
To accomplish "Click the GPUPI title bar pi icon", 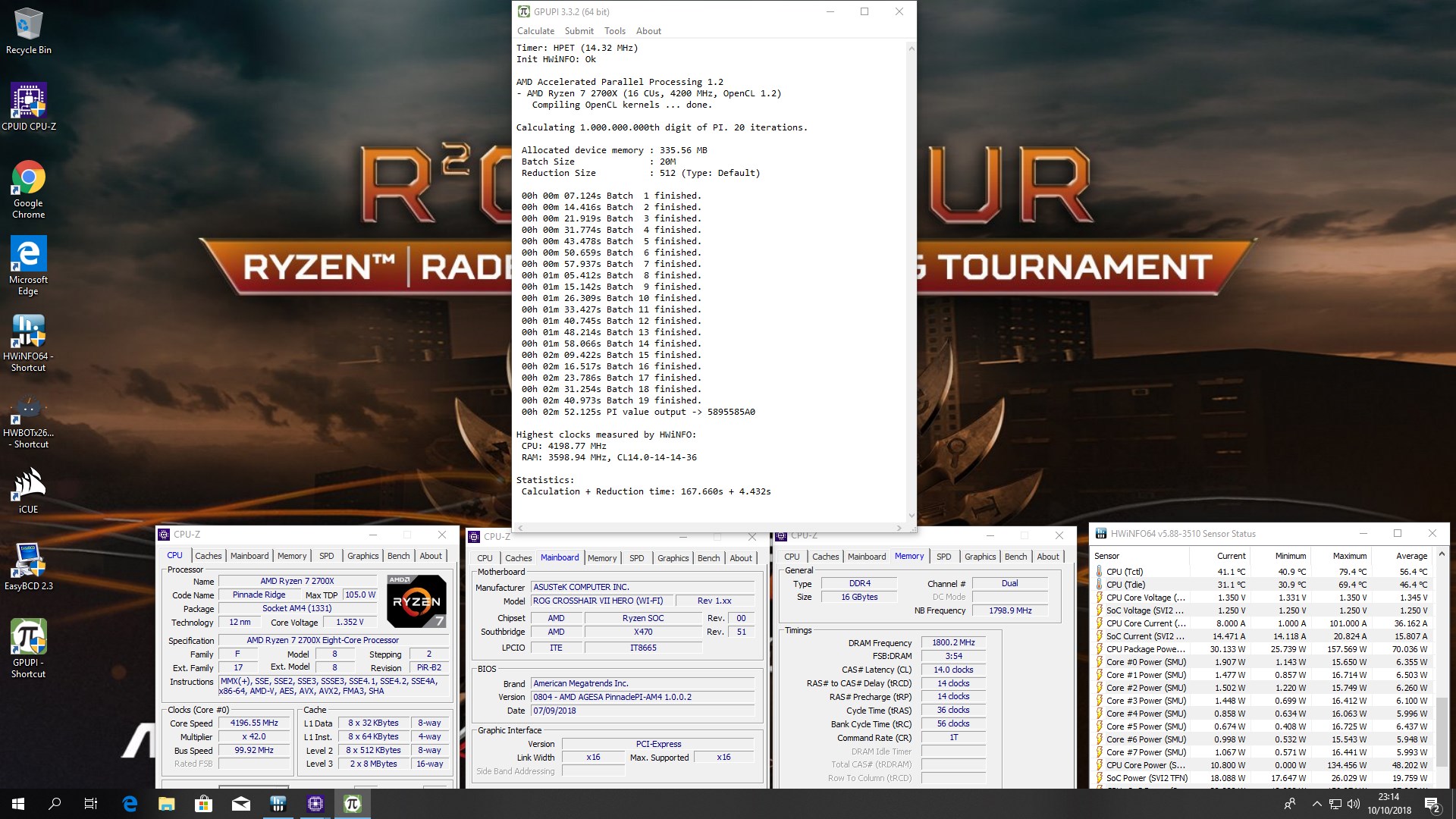I will [523, 11].
